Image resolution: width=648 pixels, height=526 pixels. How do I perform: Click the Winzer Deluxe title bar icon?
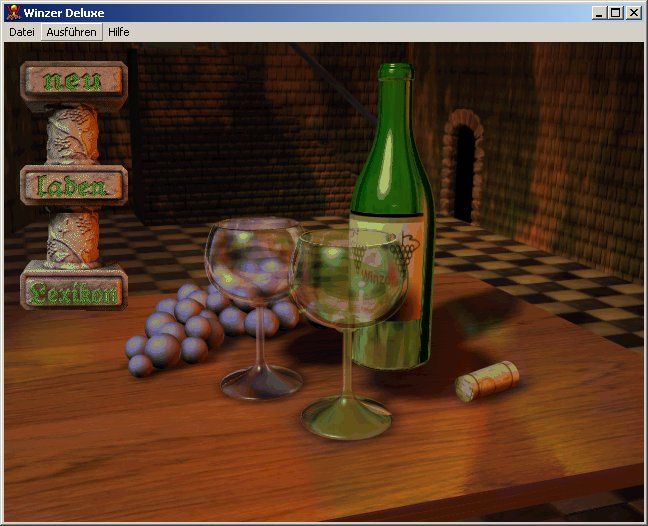[13, 13]
